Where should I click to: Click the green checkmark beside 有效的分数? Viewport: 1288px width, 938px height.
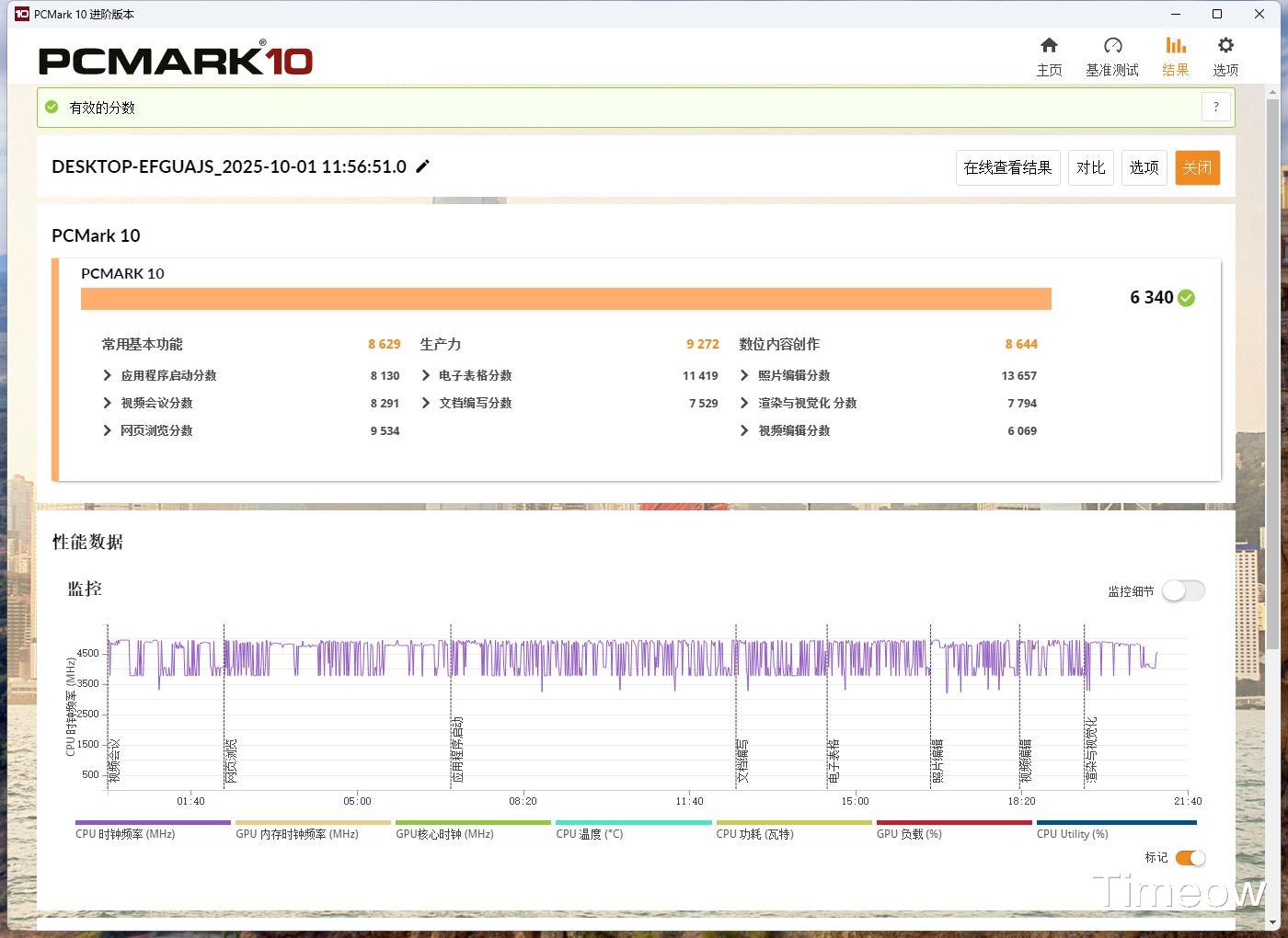[52, 108]
